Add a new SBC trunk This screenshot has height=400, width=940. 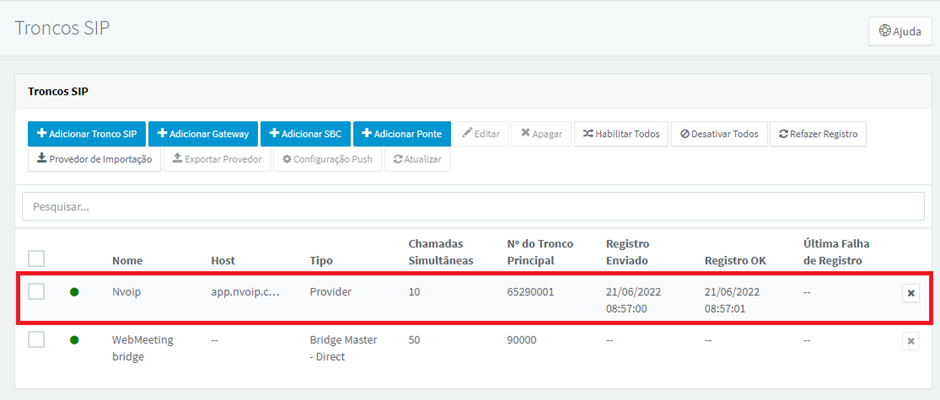(305, 134)
